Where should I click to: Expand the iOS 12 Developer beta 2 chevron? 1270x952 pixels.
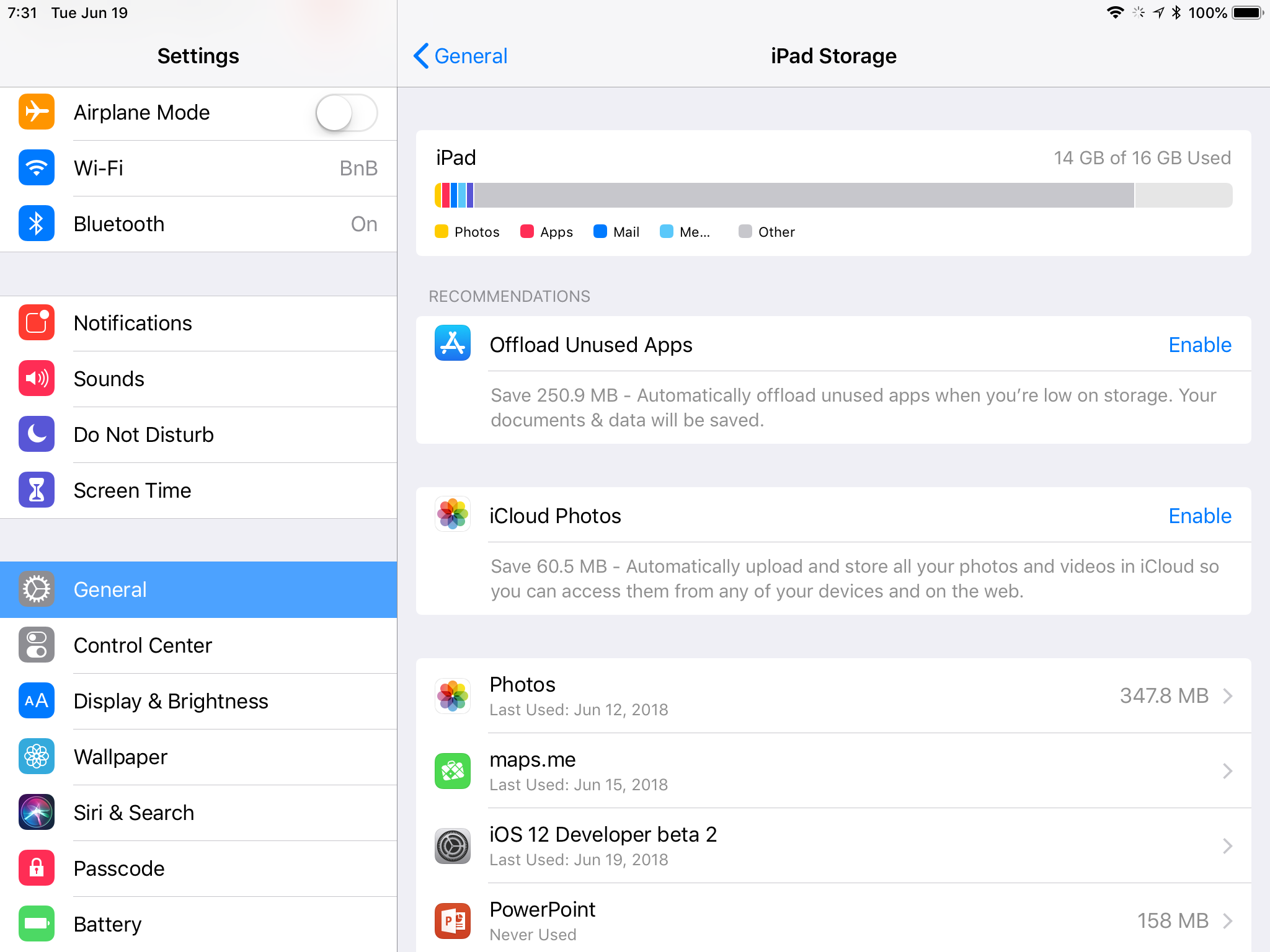[1227, 846]
